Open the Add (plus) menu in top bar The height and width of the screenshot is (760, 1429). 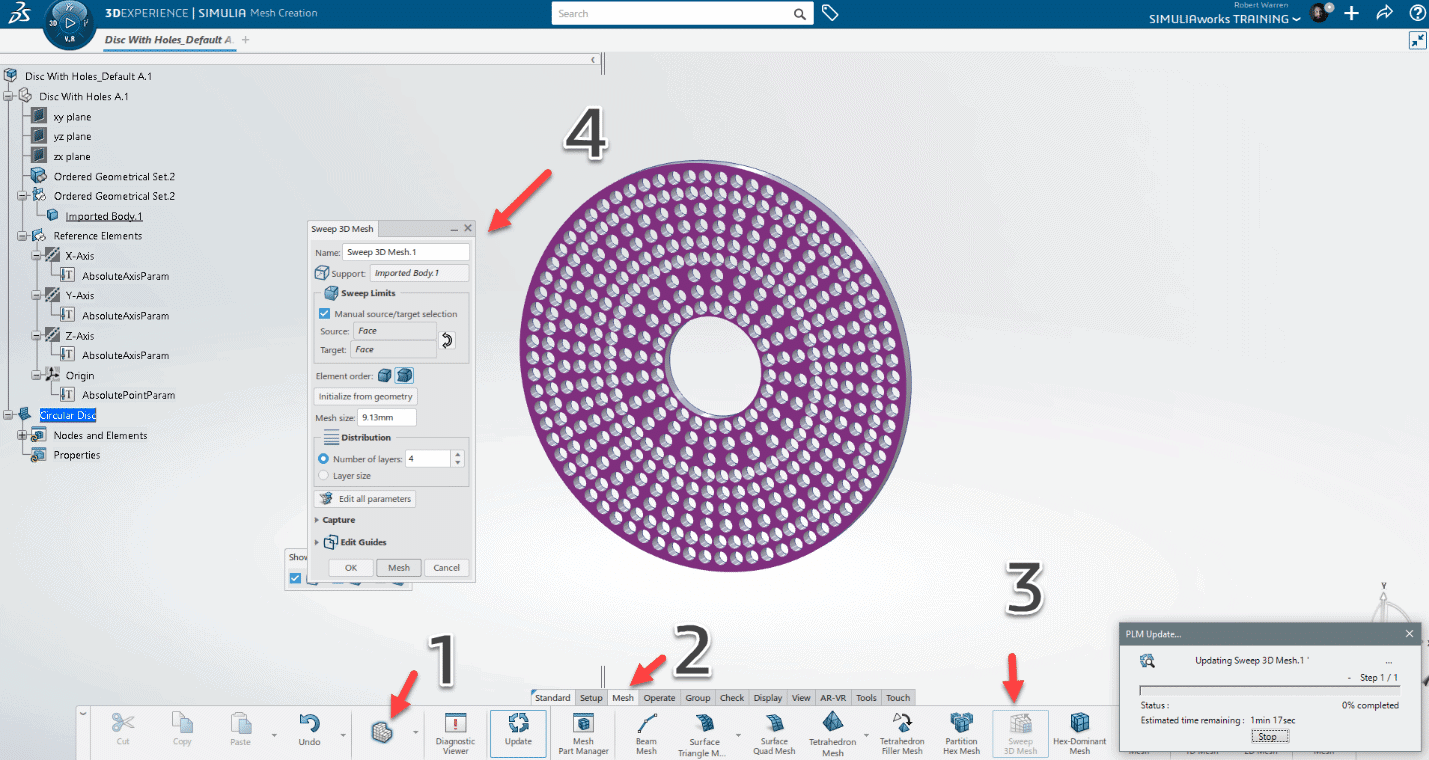tap(1351, 13)
